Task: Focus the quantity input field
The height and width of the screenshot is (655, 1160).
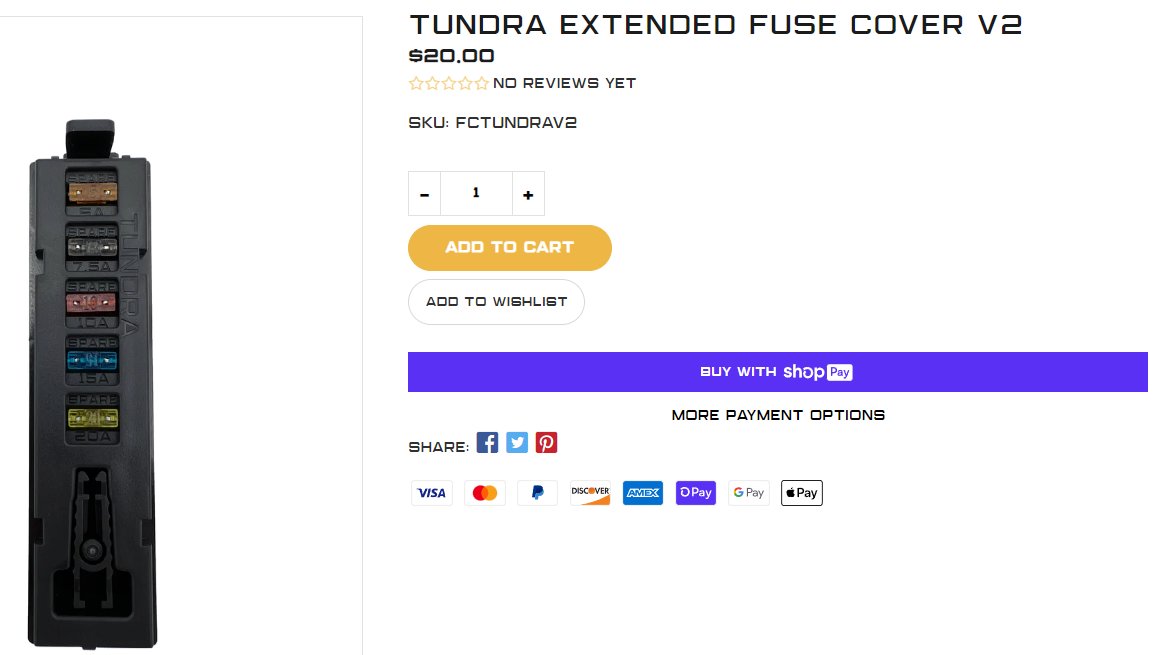Action: point(476,194)
